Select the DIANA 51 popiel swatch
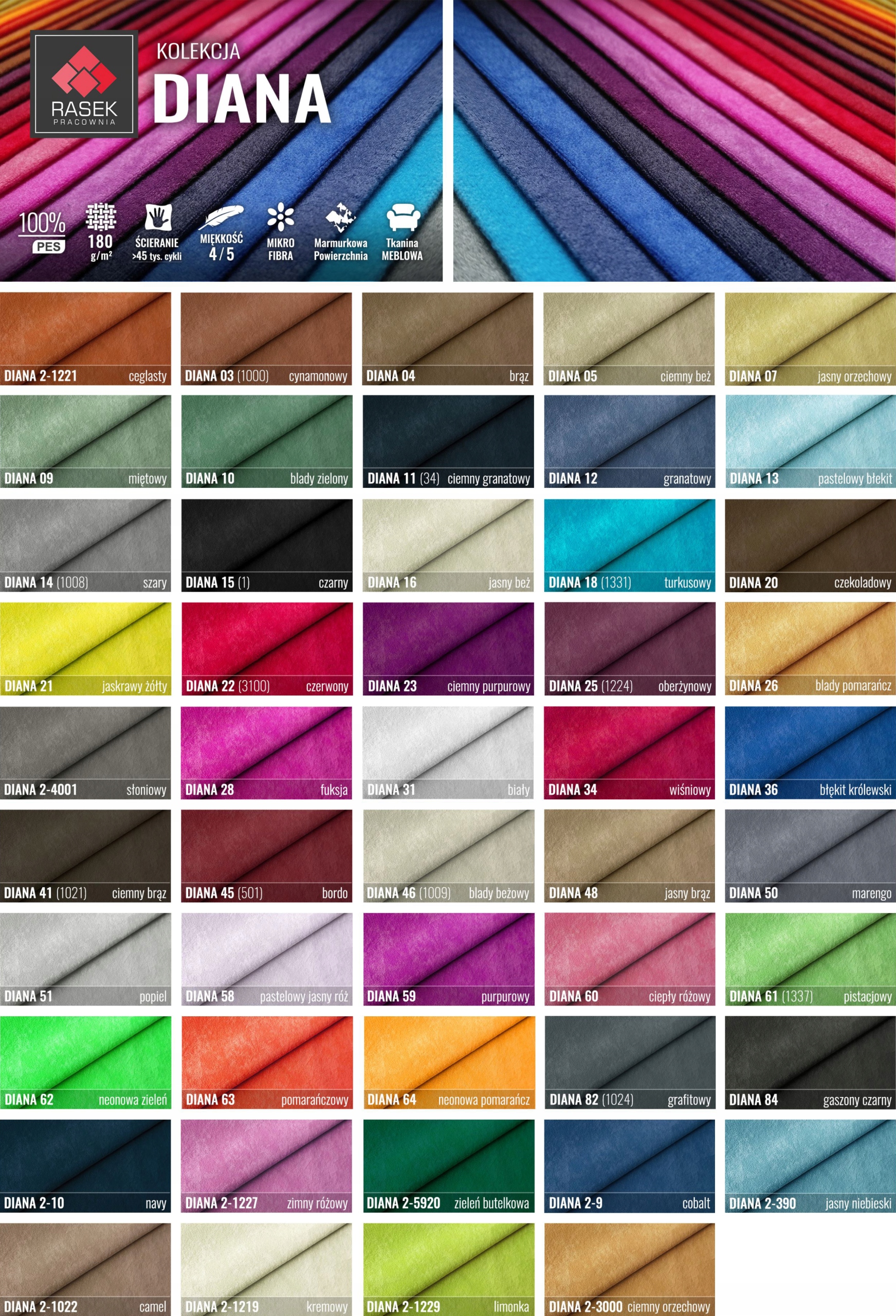 85,959
